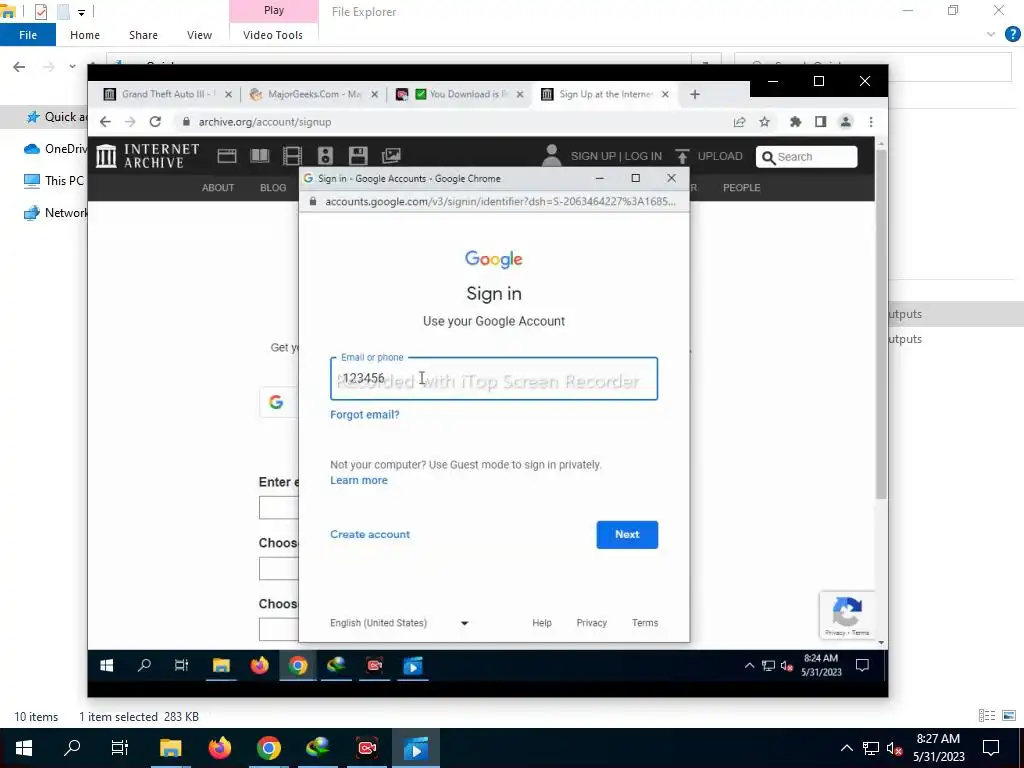This screenshot has width=1024, height=768.
Task: Open File Explorer recent locations dropdown
Action: pos(72,67)
